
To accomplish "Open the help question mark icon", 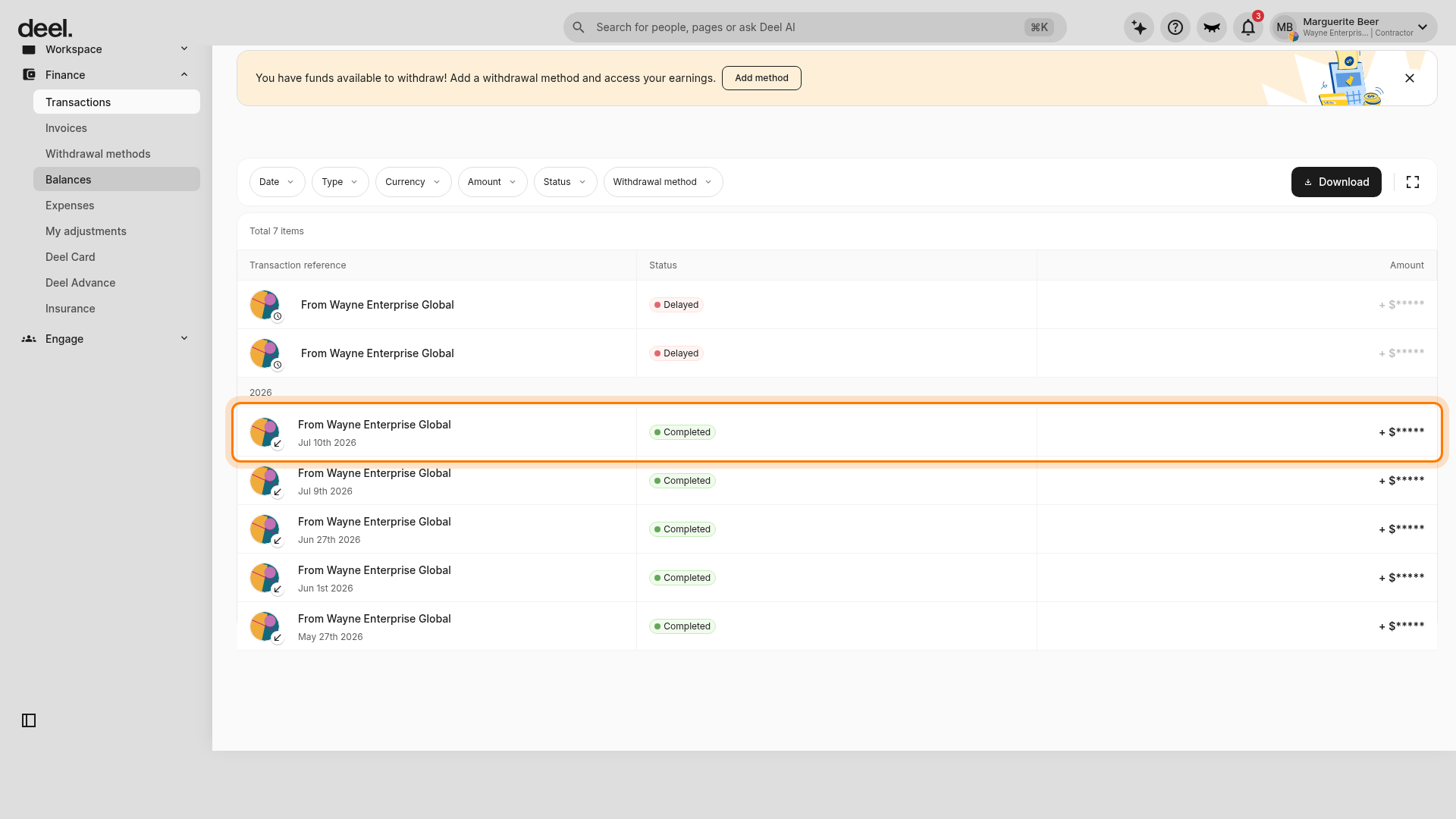I will (1175, 27).
